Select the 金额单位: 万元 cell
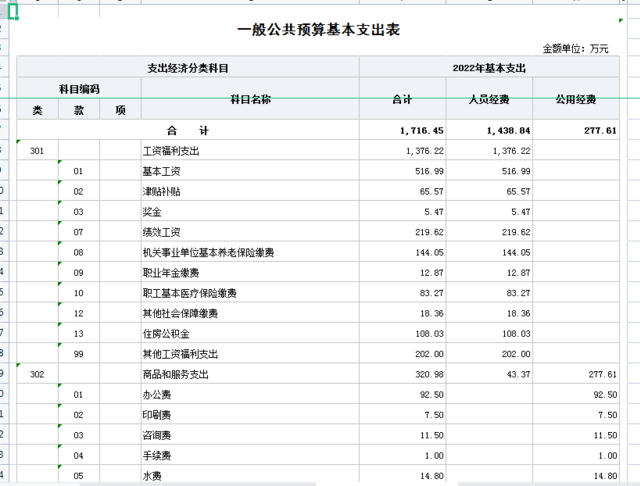 [575, 48]
